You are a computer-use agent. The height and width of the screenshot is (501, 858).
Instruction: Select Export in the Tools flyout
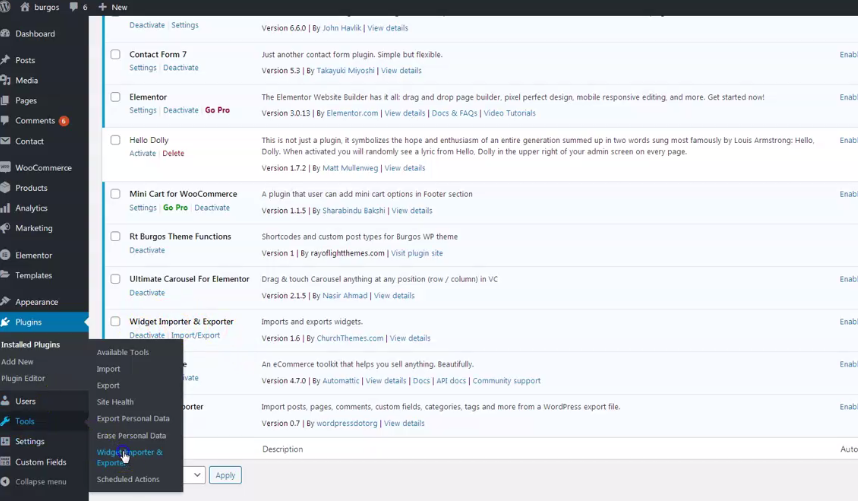coord(108,385)
